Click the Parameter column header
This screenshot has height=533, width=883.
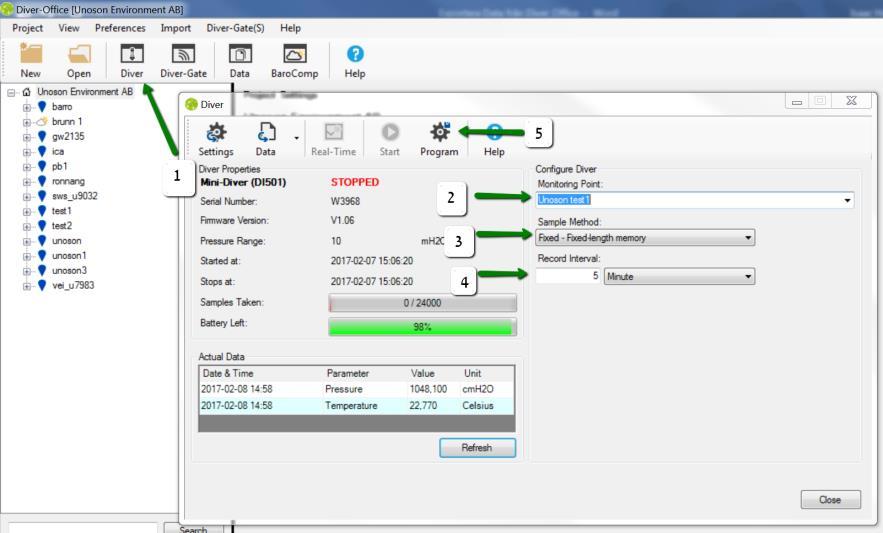tap(347, 374)
